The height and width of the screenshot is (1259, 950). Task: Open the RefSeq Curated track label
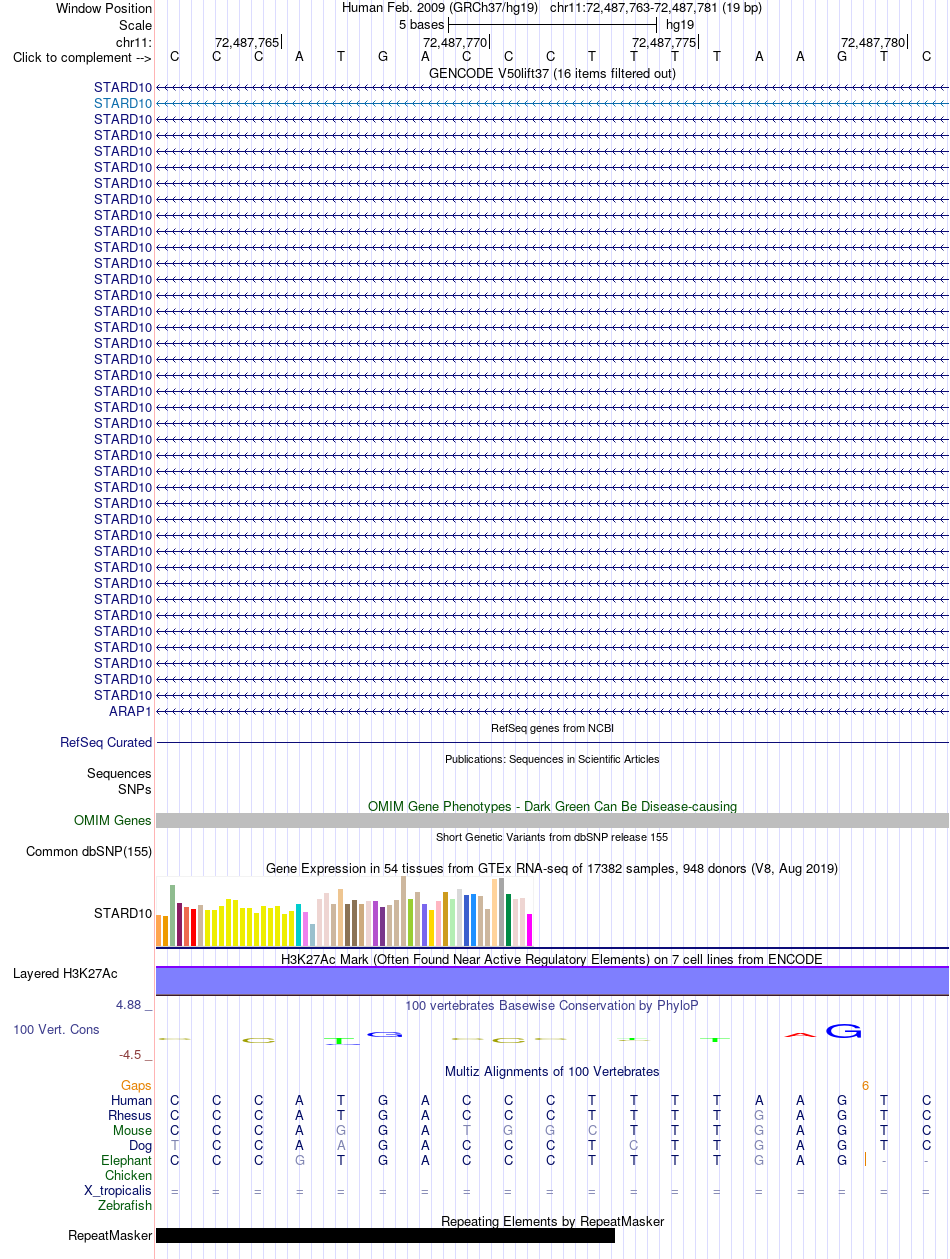tap(106, 743)
